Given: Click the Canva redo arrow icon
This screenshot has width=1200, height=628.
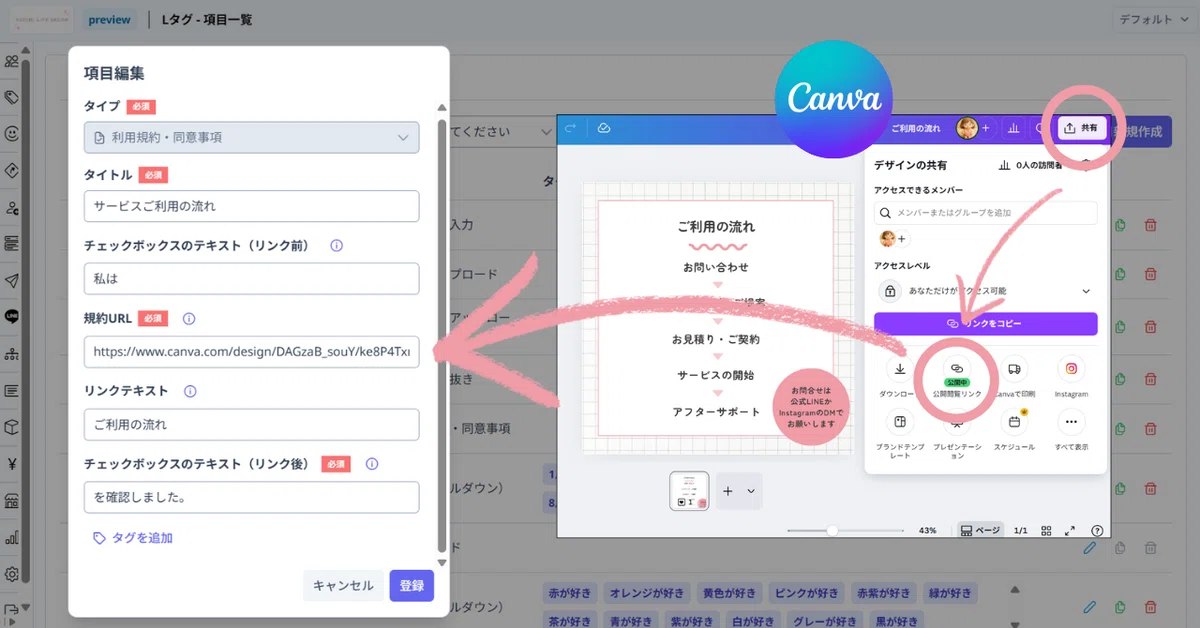Looking at the screenshot, I should 571,128.
